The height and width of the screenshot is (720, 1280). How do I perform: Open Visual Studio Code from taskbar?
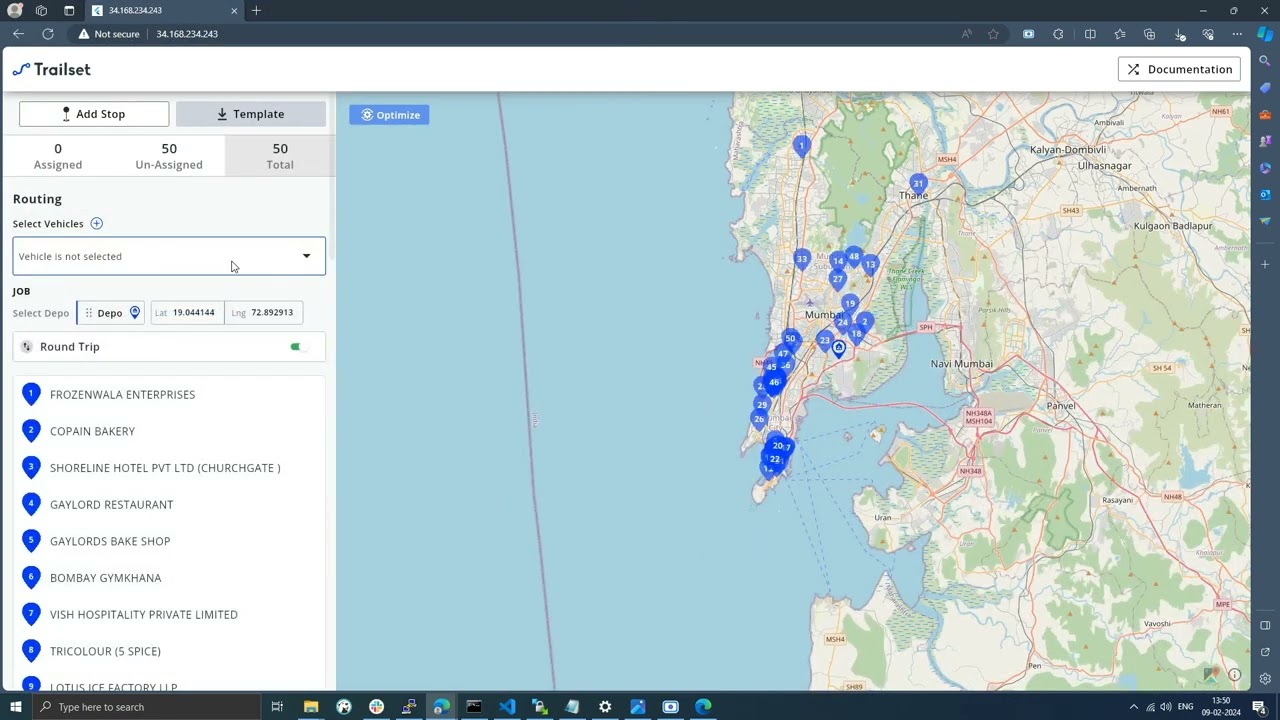(507, 707)
